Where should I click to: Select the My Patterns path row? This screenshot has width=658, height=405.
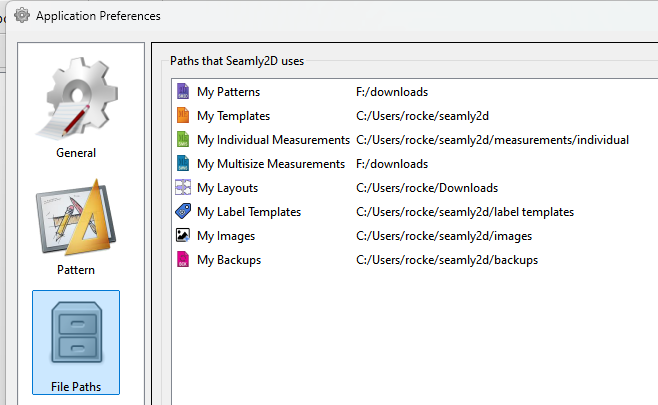click(x=228, y=92)
